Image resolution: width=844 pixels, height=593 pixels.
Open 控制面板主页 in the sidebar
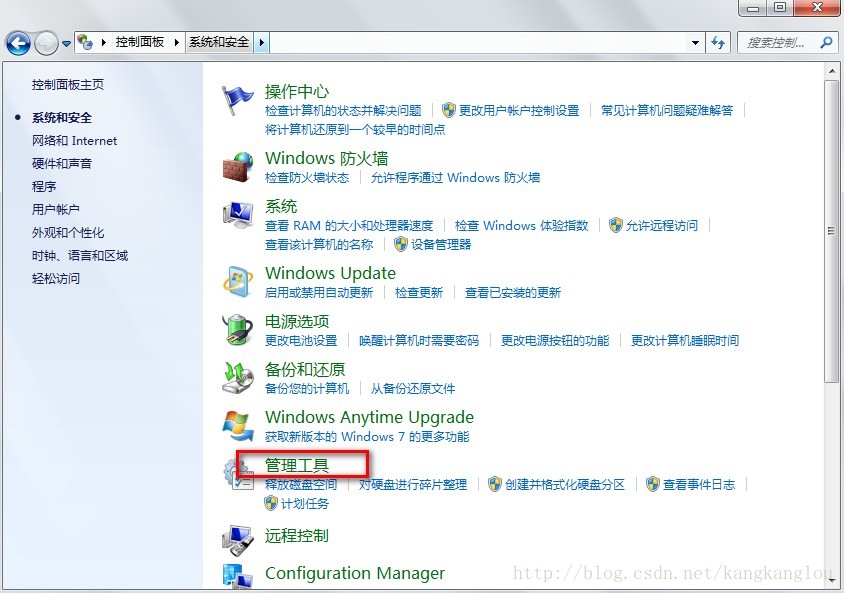[x=68, y=84]
